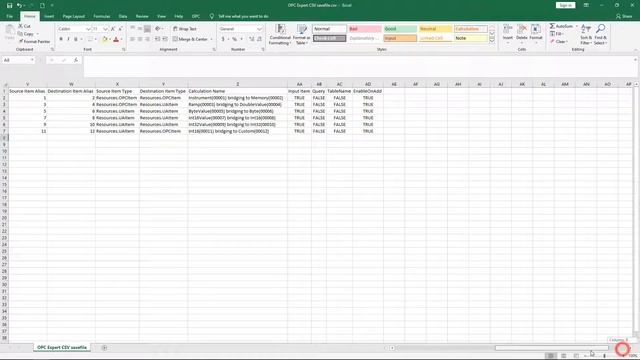Click the Fill Color bucket icon
Screen dimensions: 640x360
(104, 39)
